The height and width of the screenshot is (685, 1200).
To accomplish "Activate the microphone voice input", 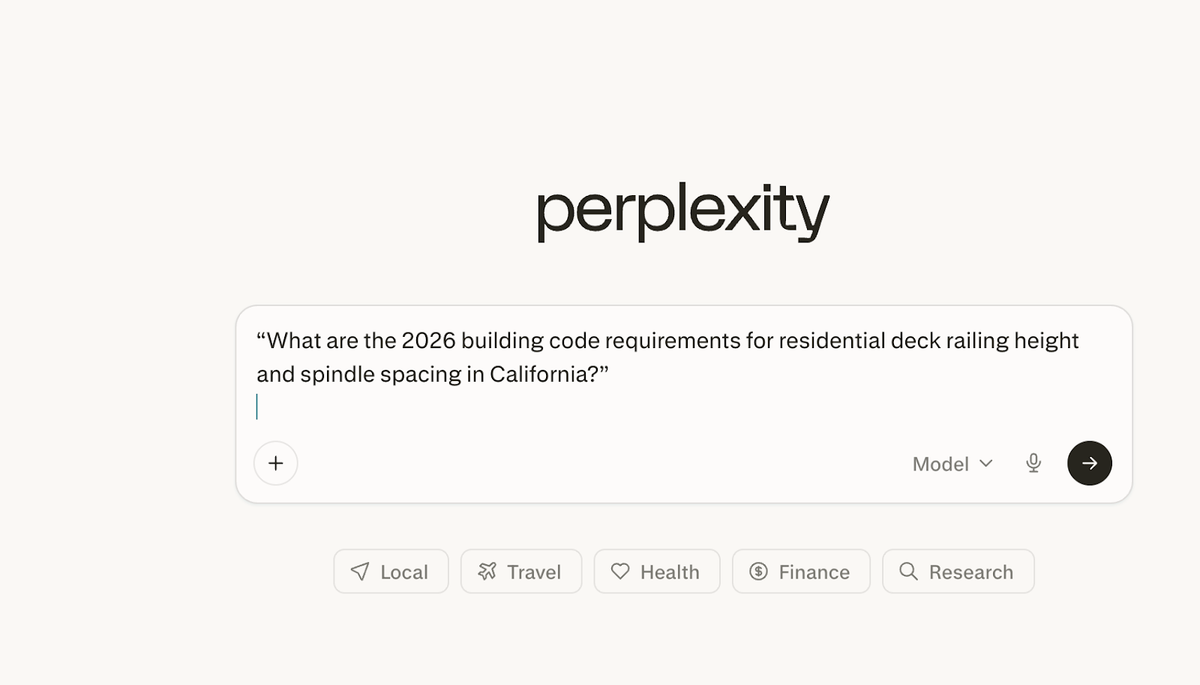I will 1034,463.
